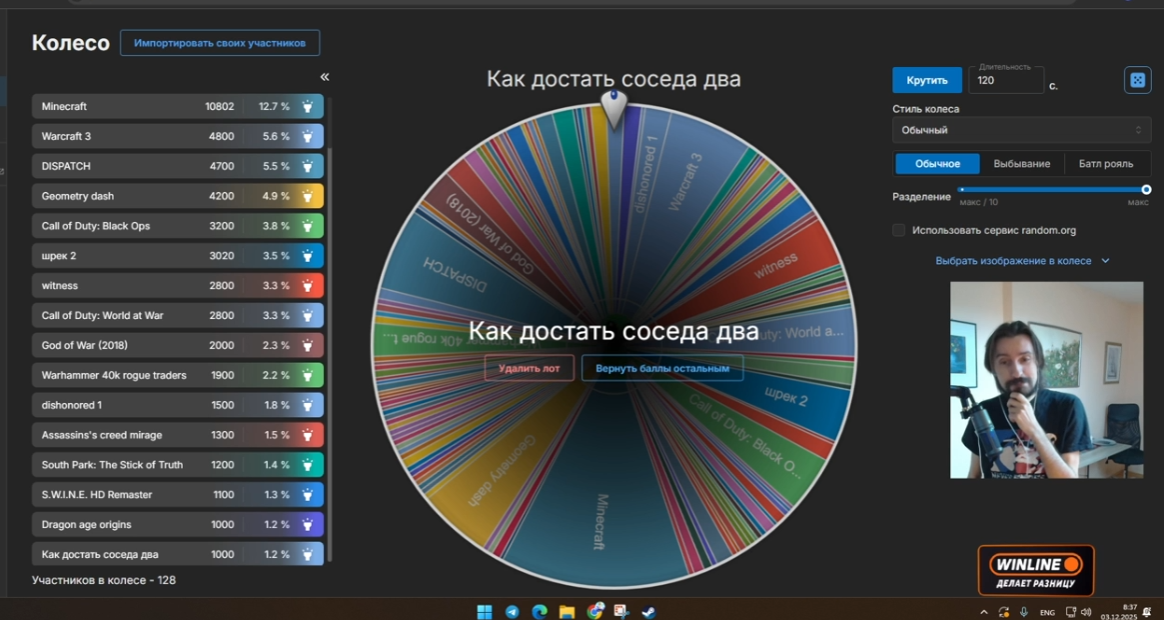
Task: Expand Выбрать изображение в колесе
Action: click(x=1021, y=261)
